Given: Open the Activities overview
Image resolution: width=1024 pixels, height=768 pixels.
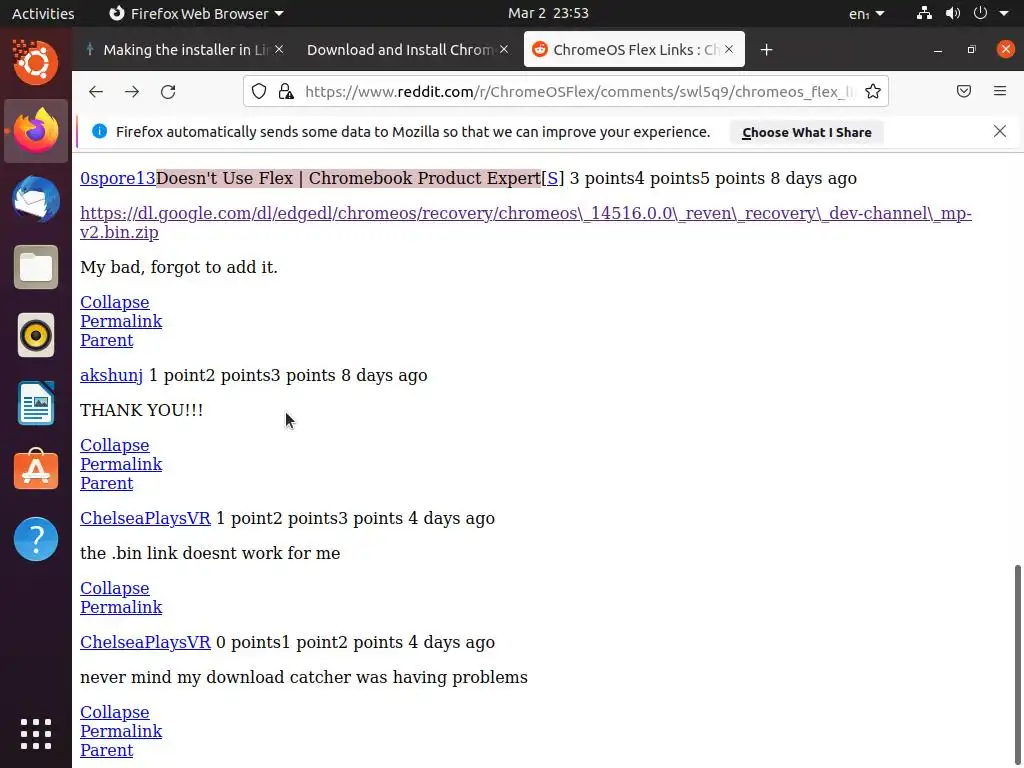Looking at the screenshot, I should tap(43, 13).
